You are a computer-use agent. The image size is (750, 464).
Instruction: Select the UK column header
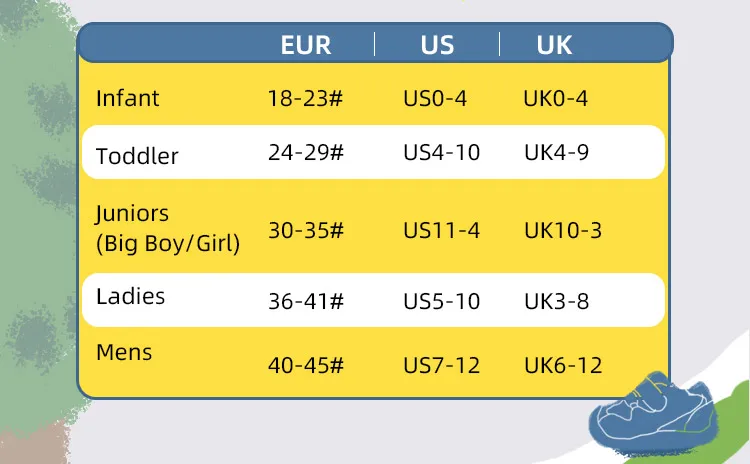[x=554, y=45]
